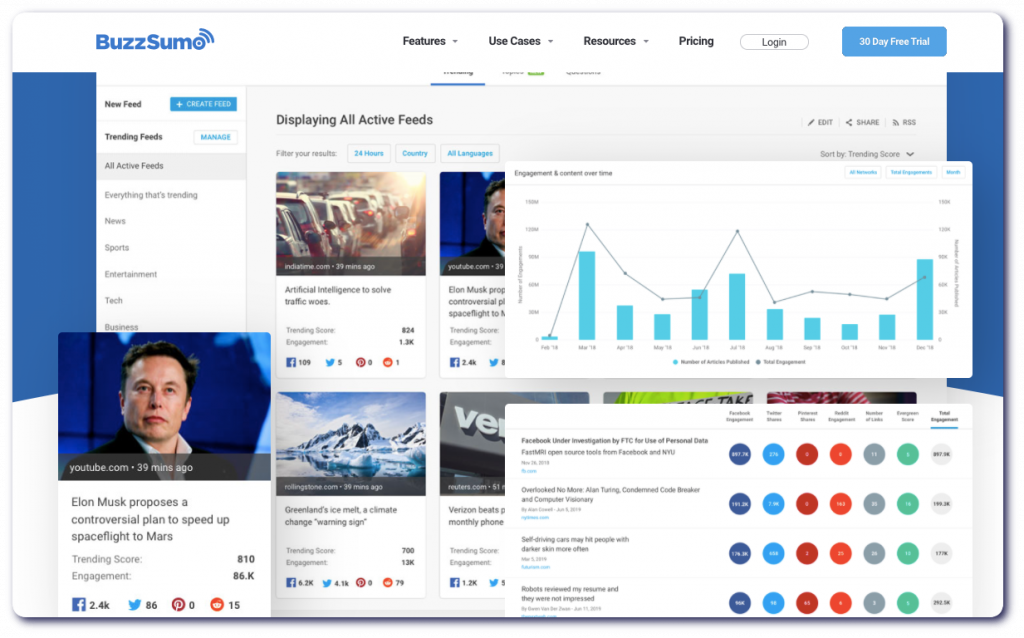This screenshot has width=1024, height=638.
Task: Sort by Twitter Shares column
Action: click(773, 416)
